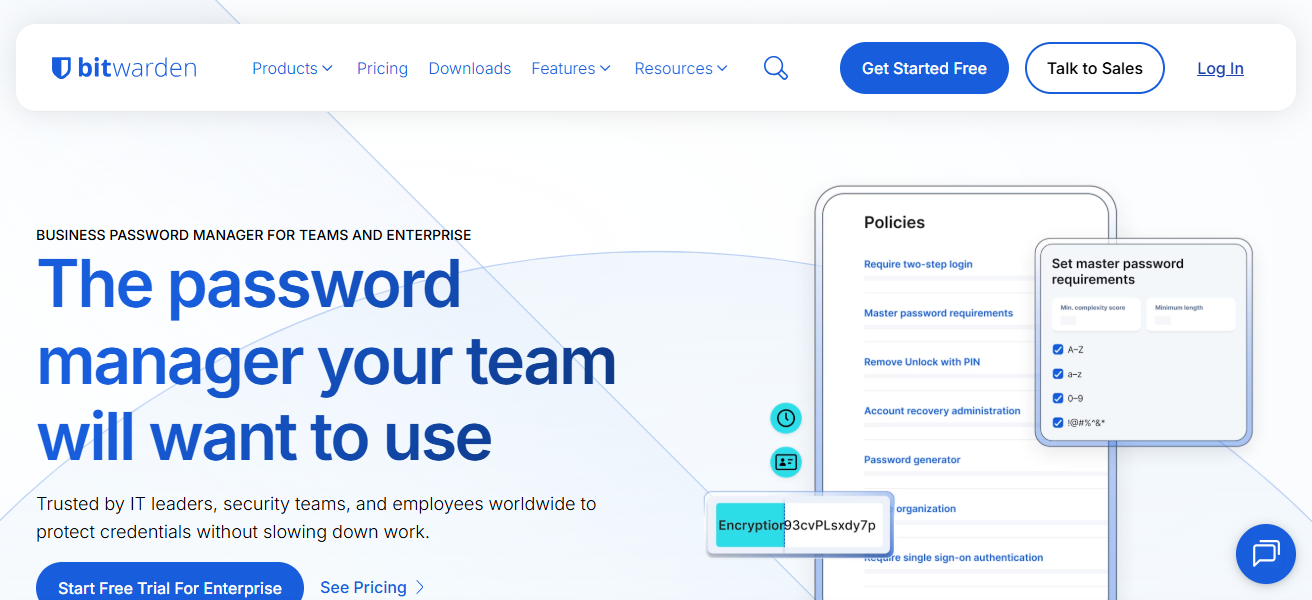Image resolution: width=1312 pixels, height=600 pixels.
Task: Click the ID card icon
Action: (x=786, y=462)
